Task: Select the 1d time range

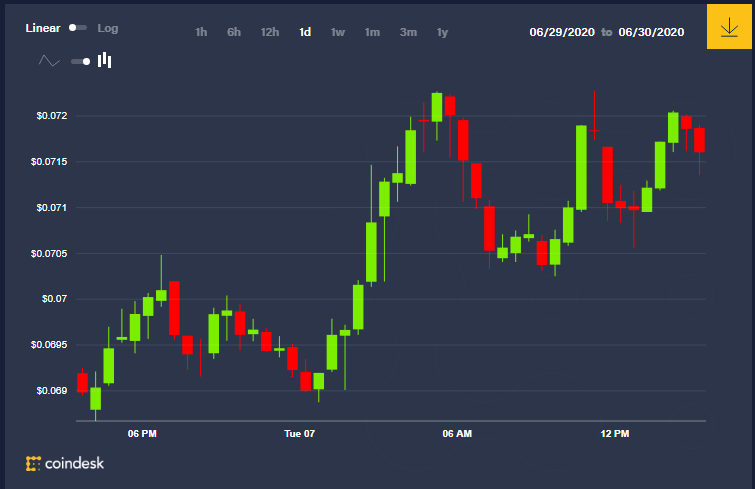Action: [x=305, y=32]
